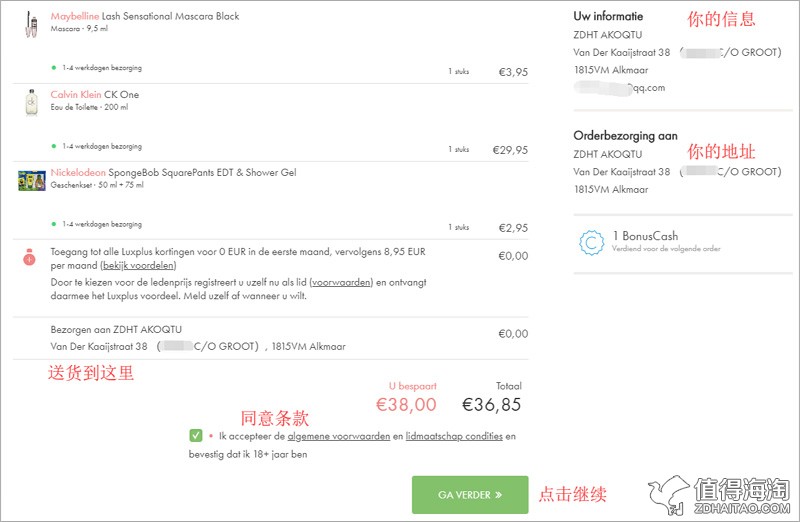Image resolution: width=800 pixels, height=522 pixels.
Task: Click the blue BonusCash coin icon
Action: [592, 242]
